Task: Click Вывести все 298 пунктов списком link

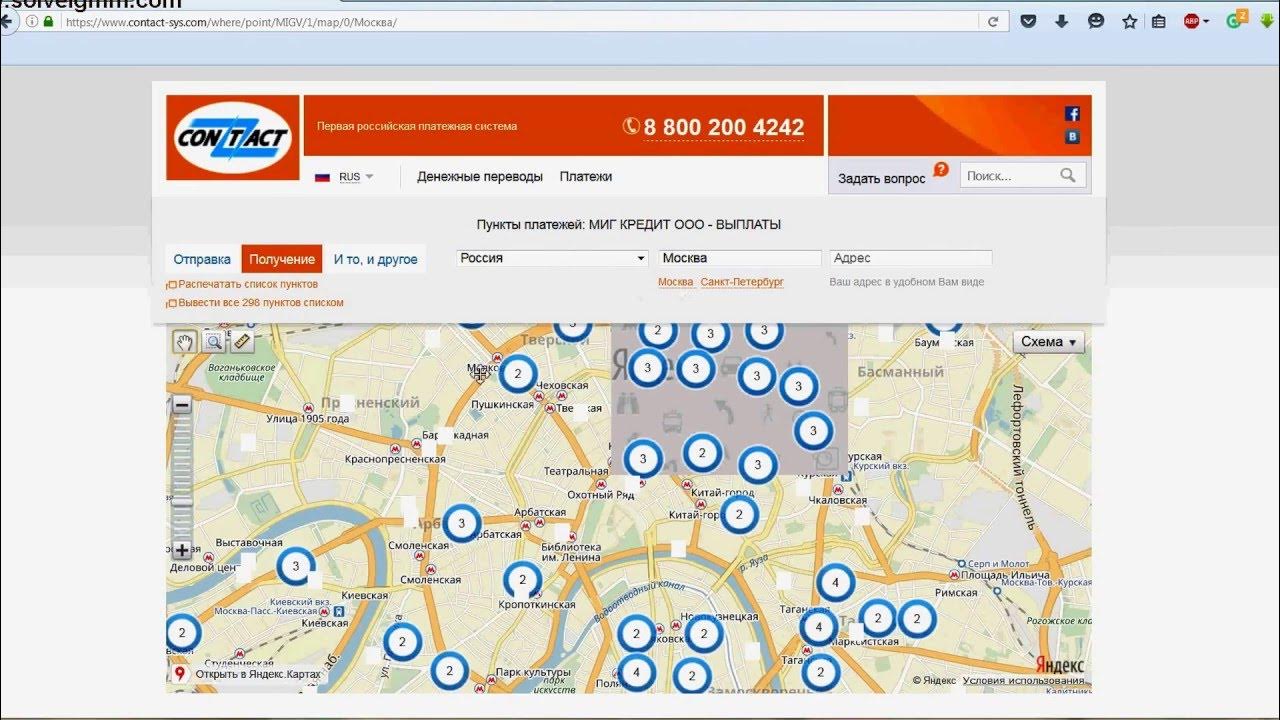Action: [x=261, y=302]
